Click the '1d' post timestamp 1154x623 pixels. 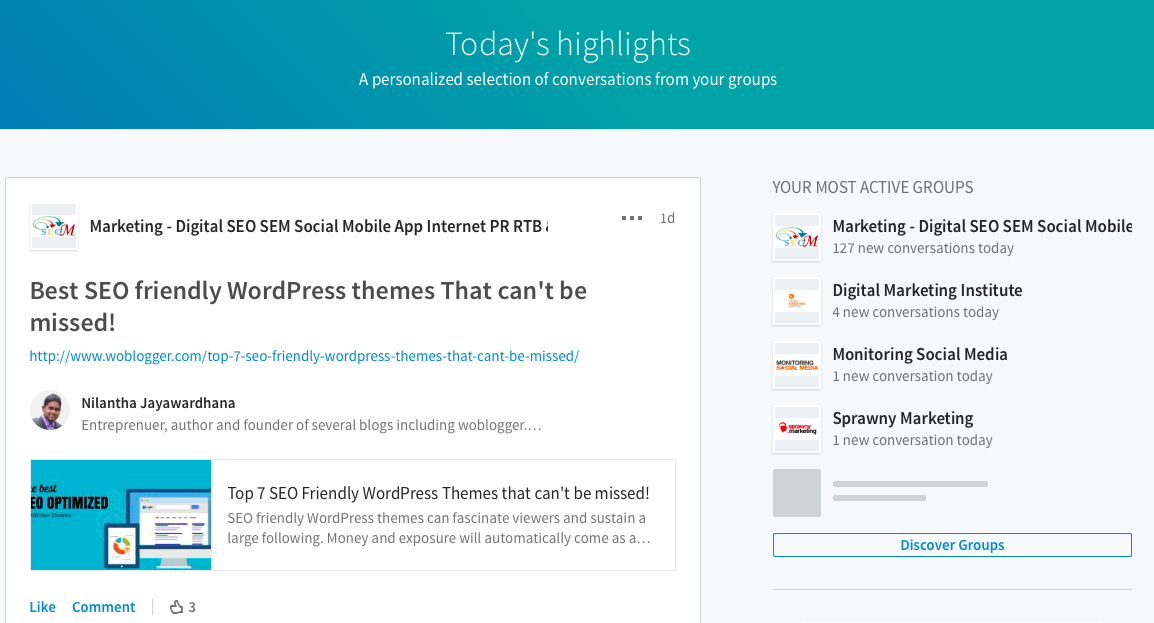667,218
